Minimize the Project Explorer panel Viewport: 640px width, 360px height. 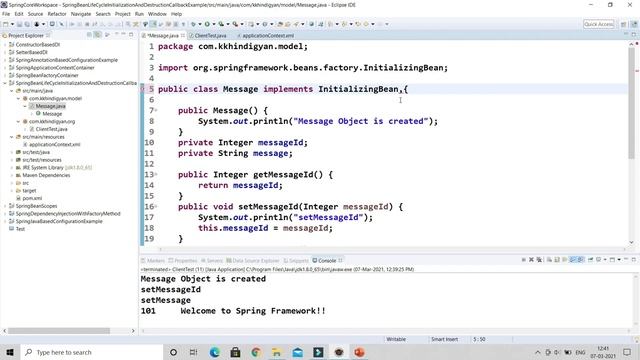pos(123,35)
